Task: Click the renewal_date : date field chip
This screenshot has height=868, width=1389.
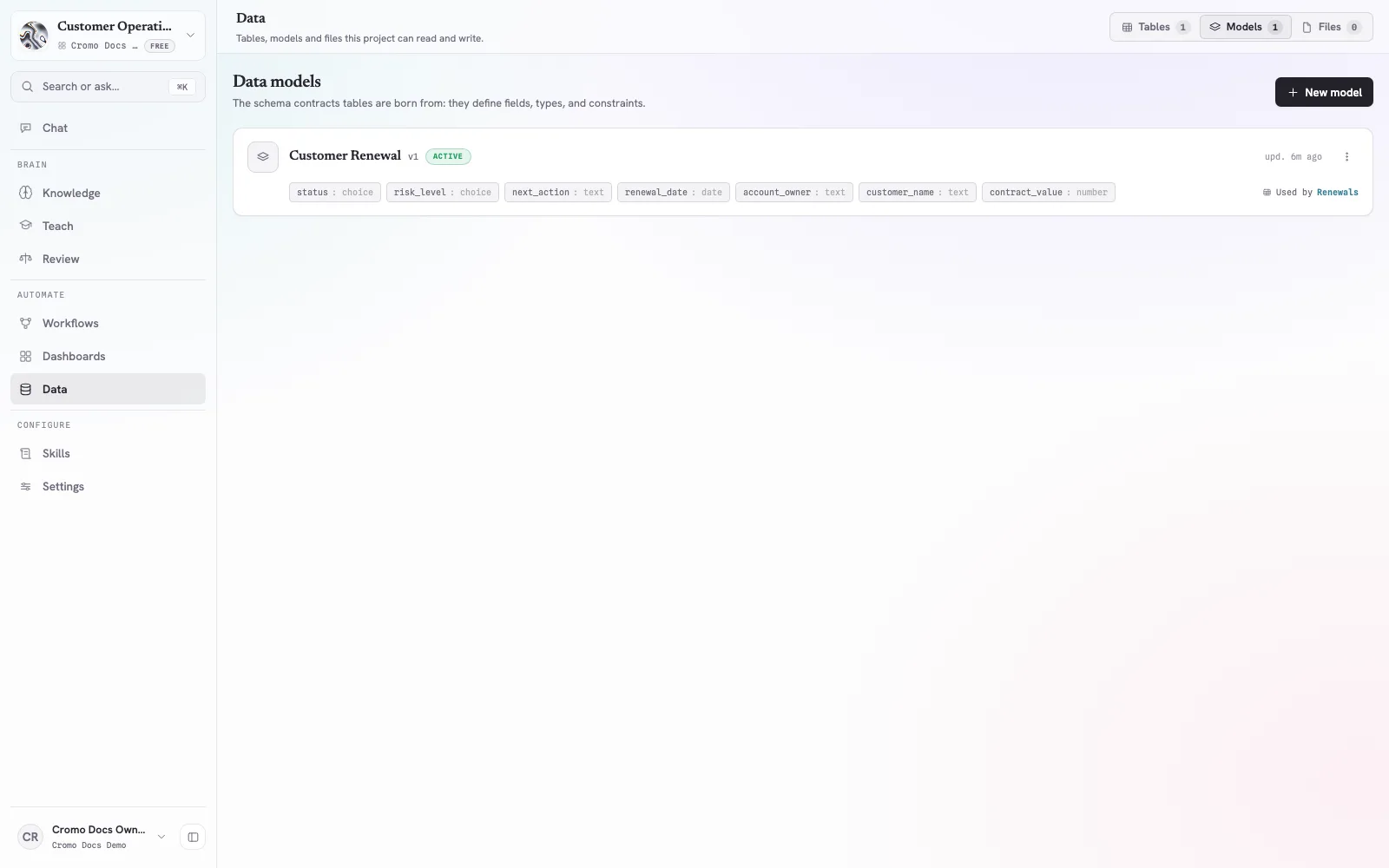Action: tap(674, 193)
